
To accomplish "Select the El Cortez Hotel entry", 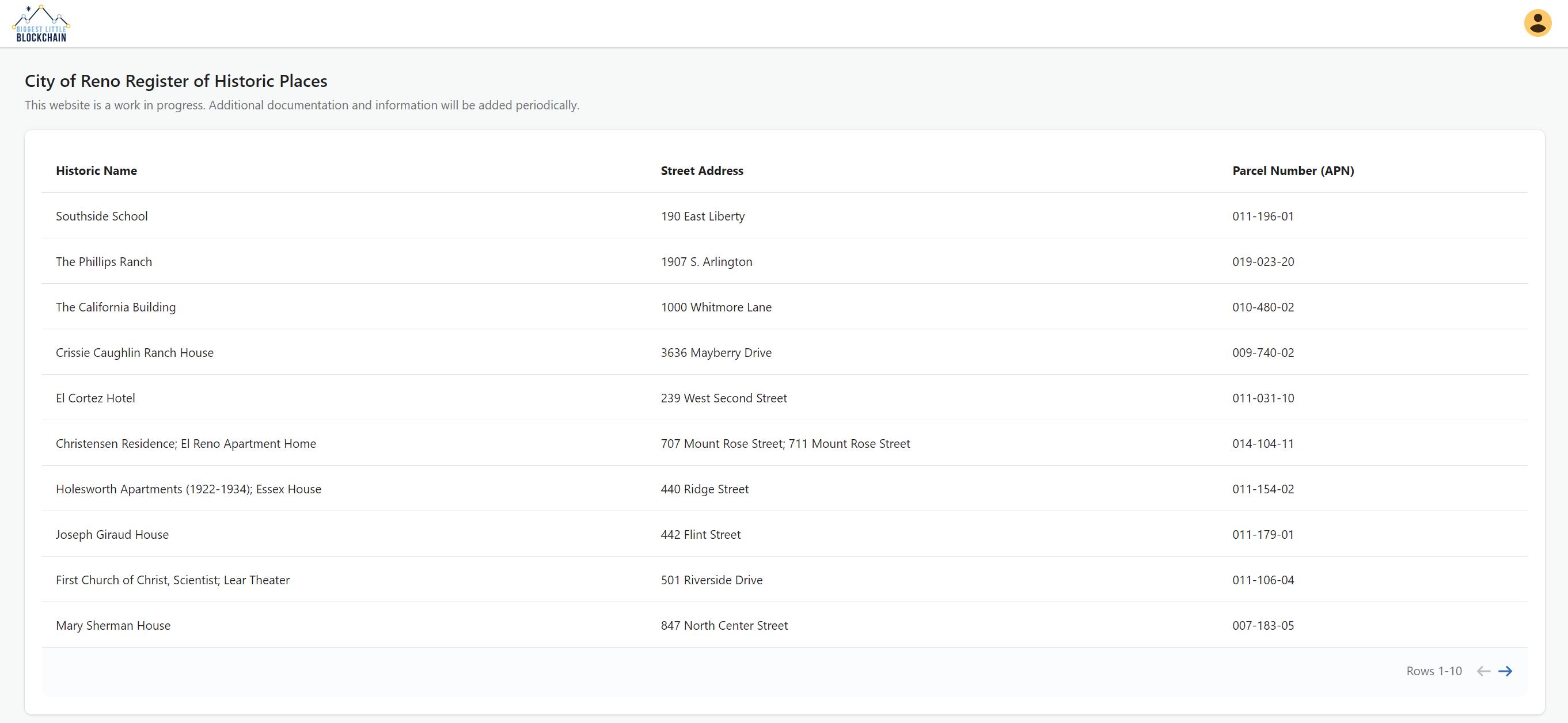I will tap(96, 398).
